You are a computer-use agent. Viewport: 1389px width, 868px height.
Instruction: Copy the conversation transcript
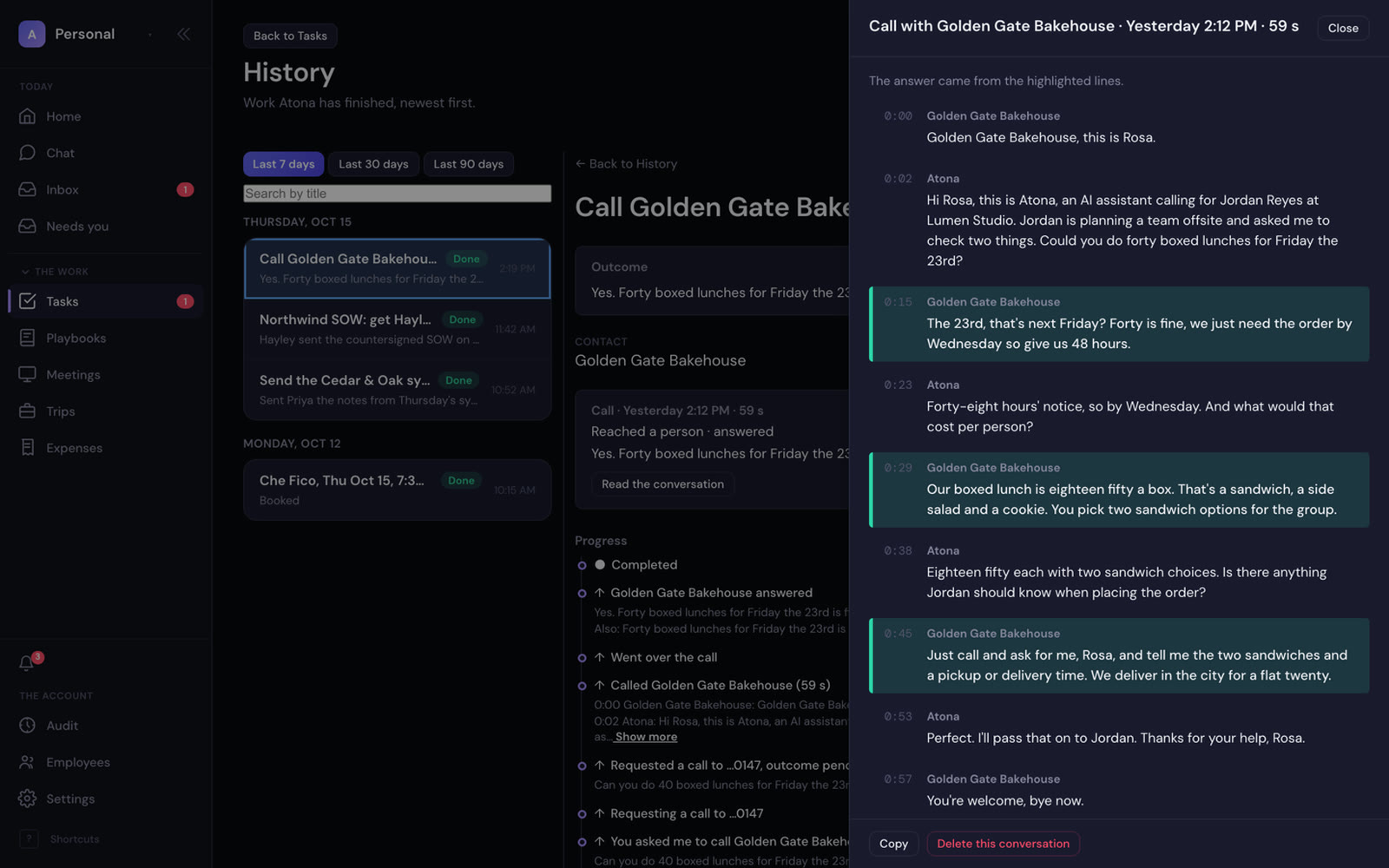click(893, 844)
